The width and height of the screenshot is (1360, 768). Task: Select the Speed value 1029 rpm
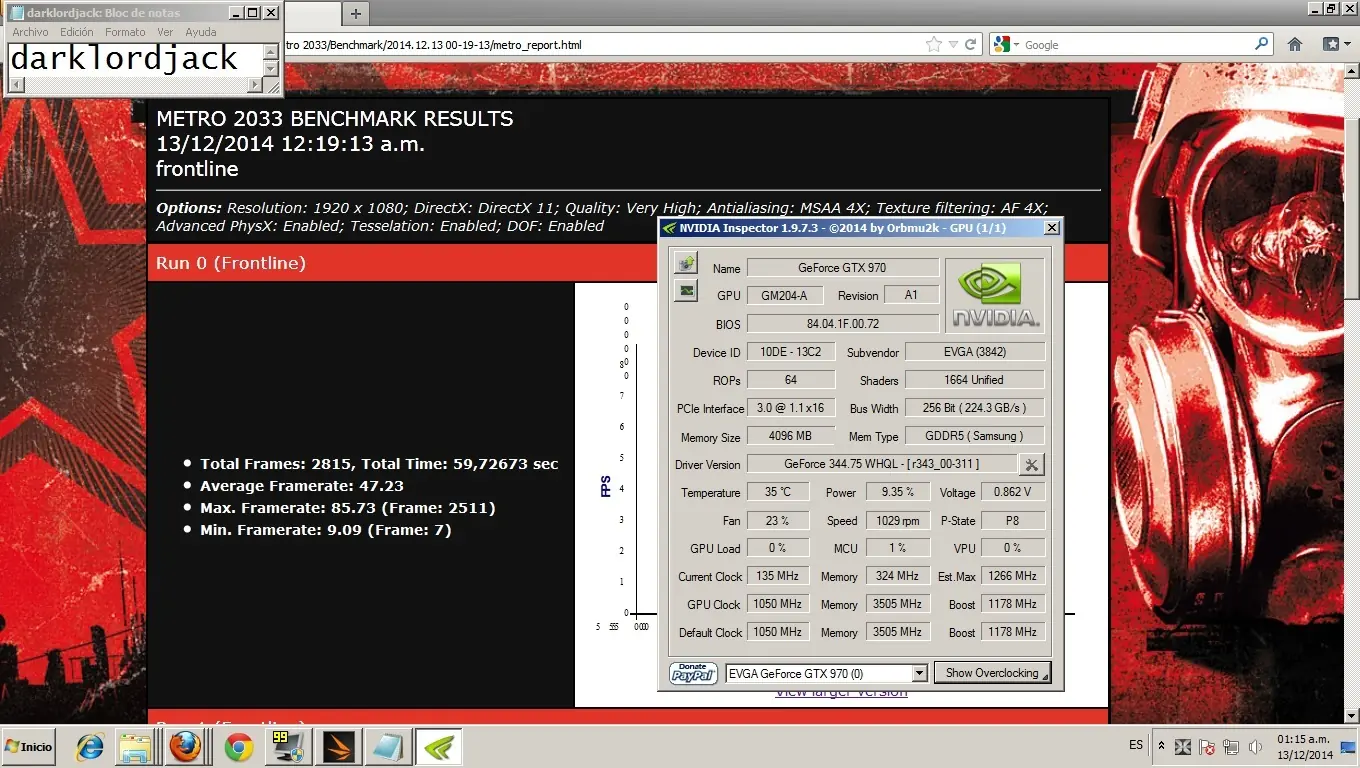(897, 519)
